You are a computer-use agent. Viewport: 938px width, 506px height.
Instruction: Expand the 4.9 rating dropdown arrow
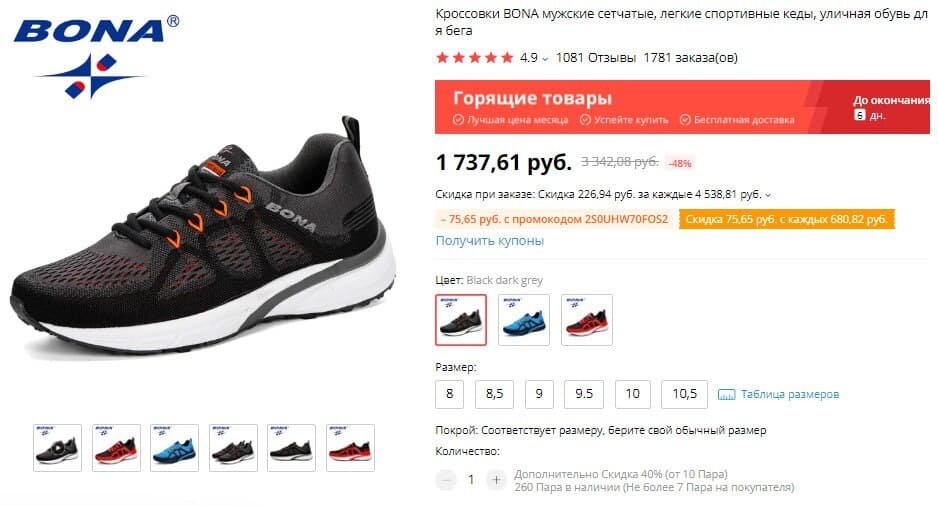coord(544,59)
